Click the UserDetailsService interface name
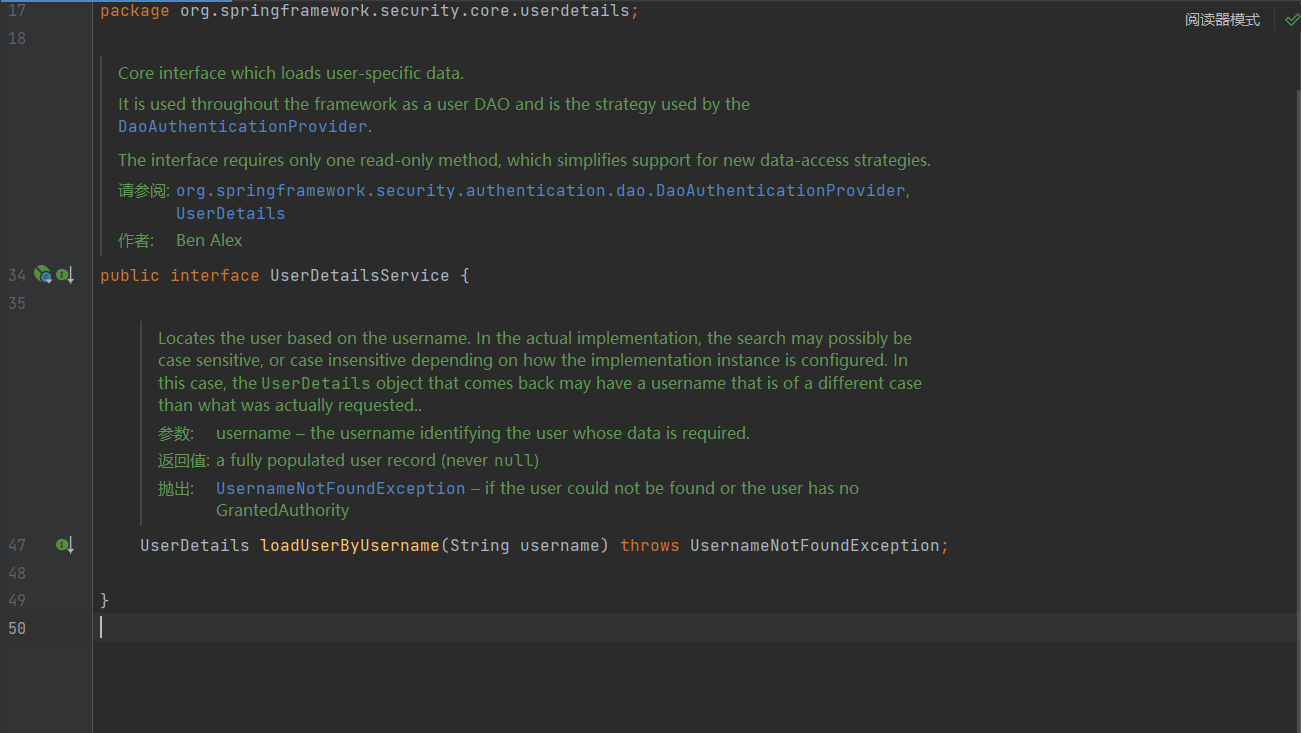 pyautogui.click(x=359, y=275)
